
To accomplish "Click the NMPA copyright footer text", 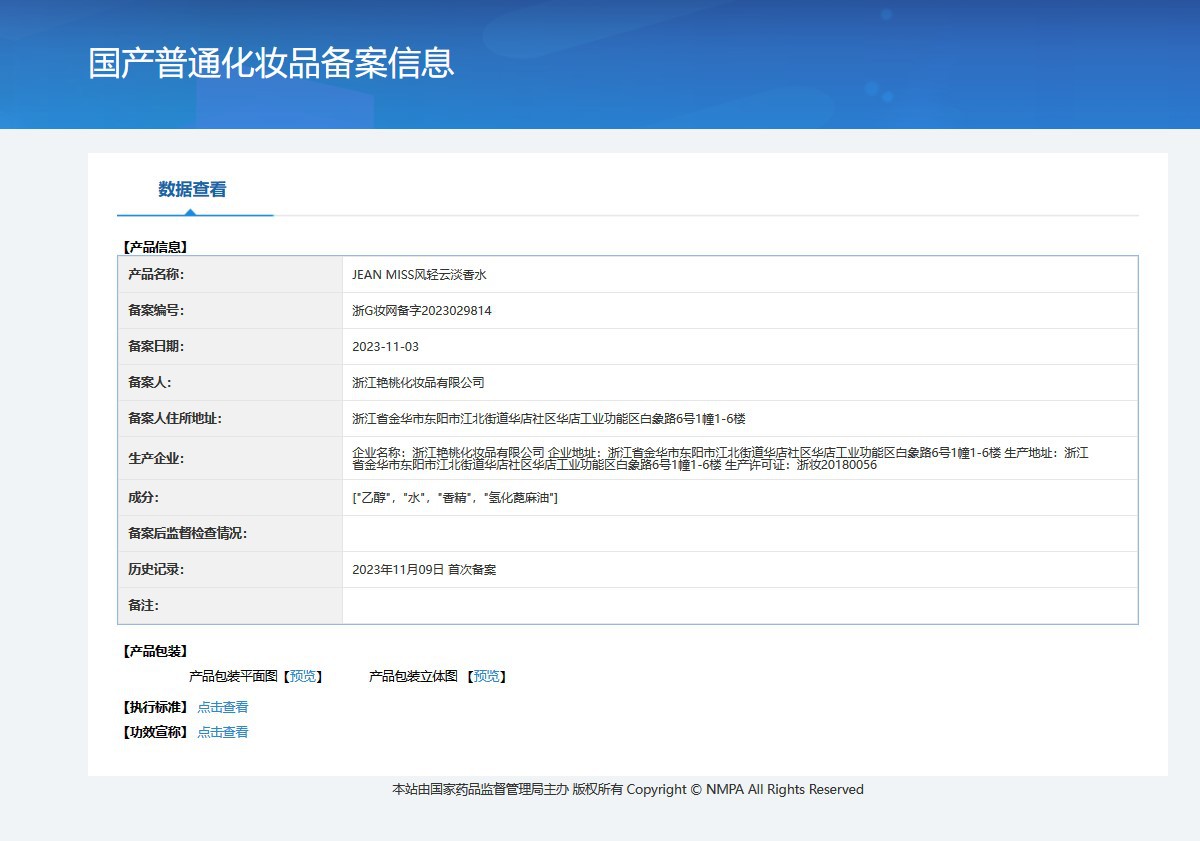I will coord(628,790).
